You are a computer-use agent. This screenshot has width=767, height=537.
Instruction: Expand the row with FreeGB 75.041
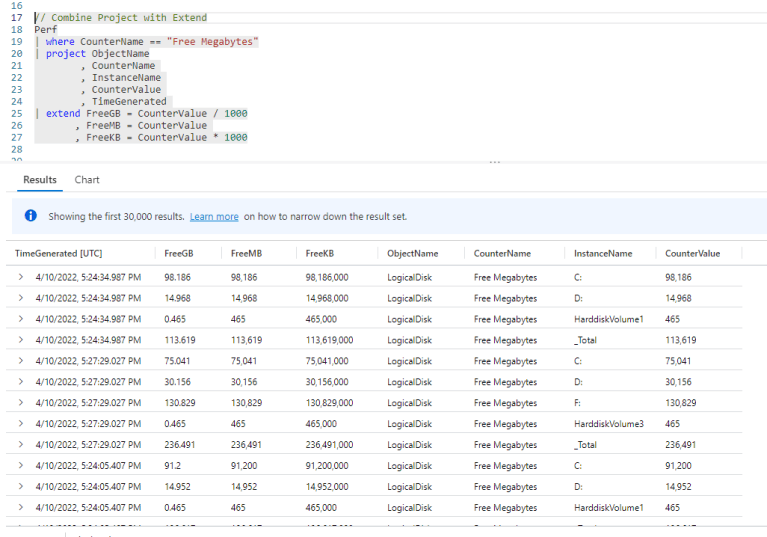click(x=21, y=361)
